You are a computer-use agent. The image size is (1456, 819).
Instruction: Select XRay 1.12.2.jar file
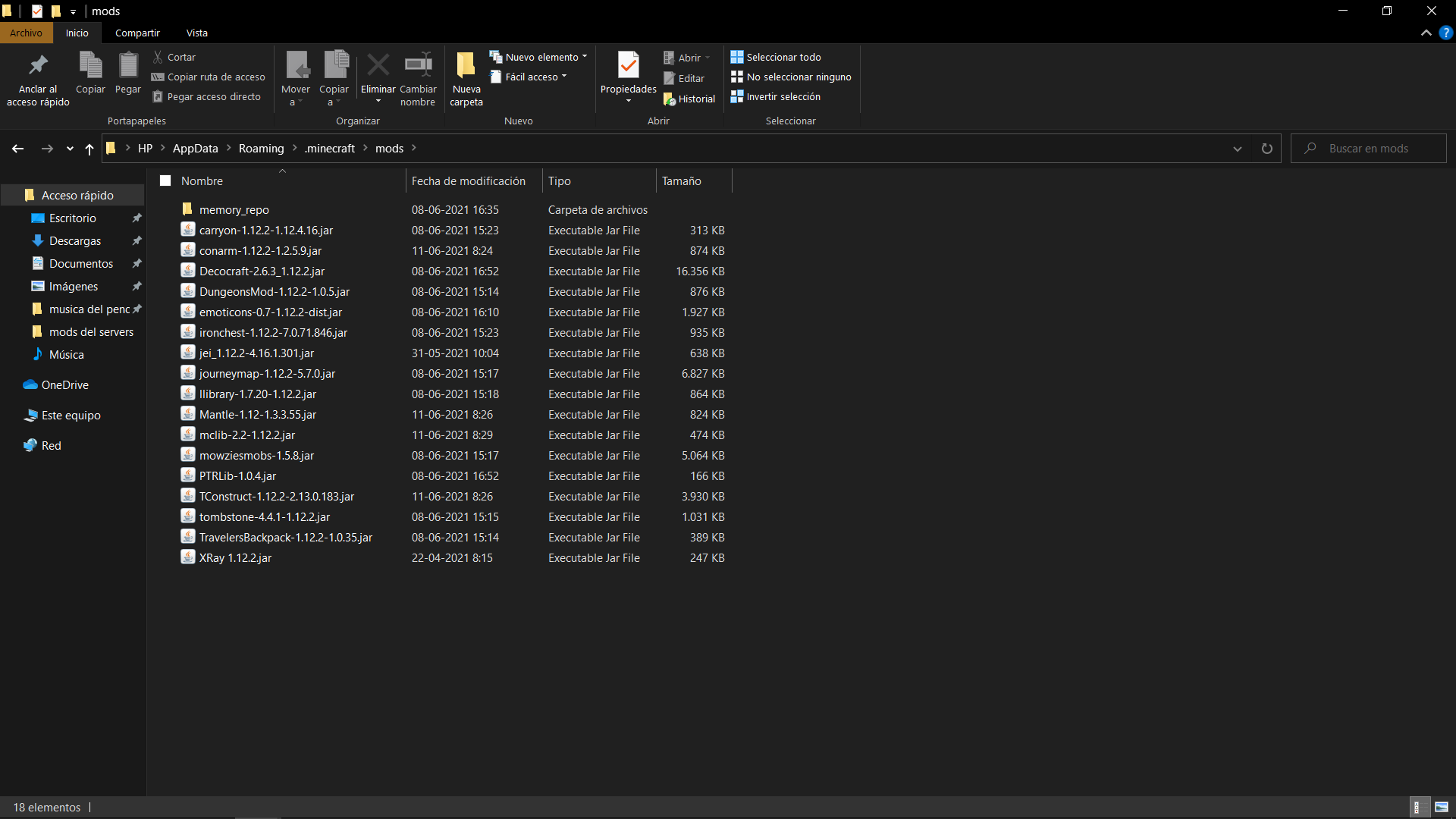(235, 558)
